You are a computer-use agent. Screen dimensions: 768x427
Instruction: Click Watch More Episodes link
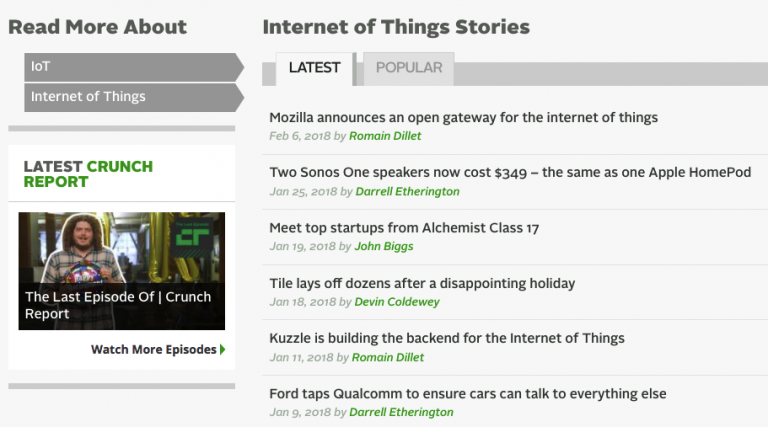(x=153, y=350)
